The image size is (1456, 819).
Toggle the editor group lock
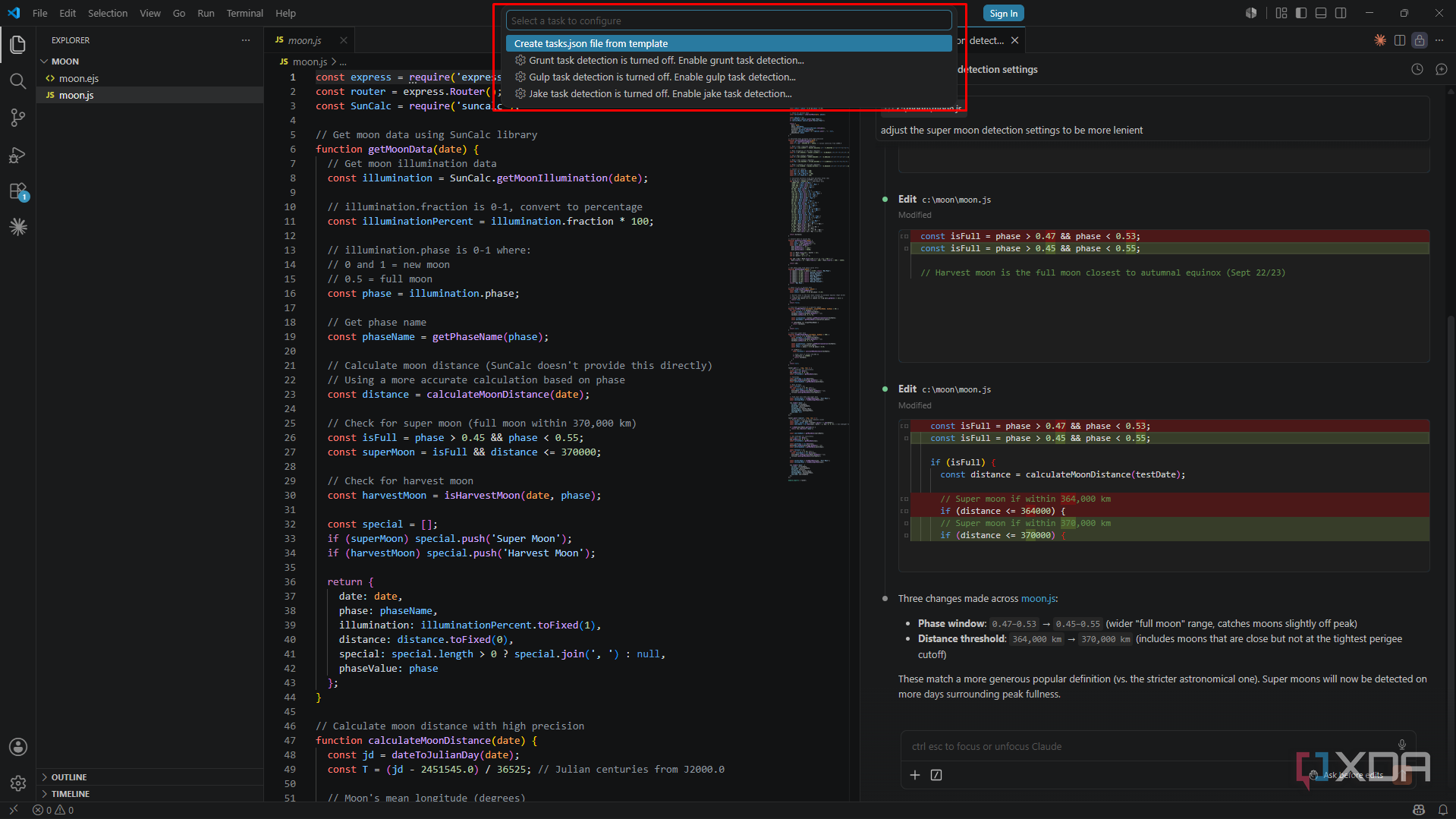(x=1420, y=40)
